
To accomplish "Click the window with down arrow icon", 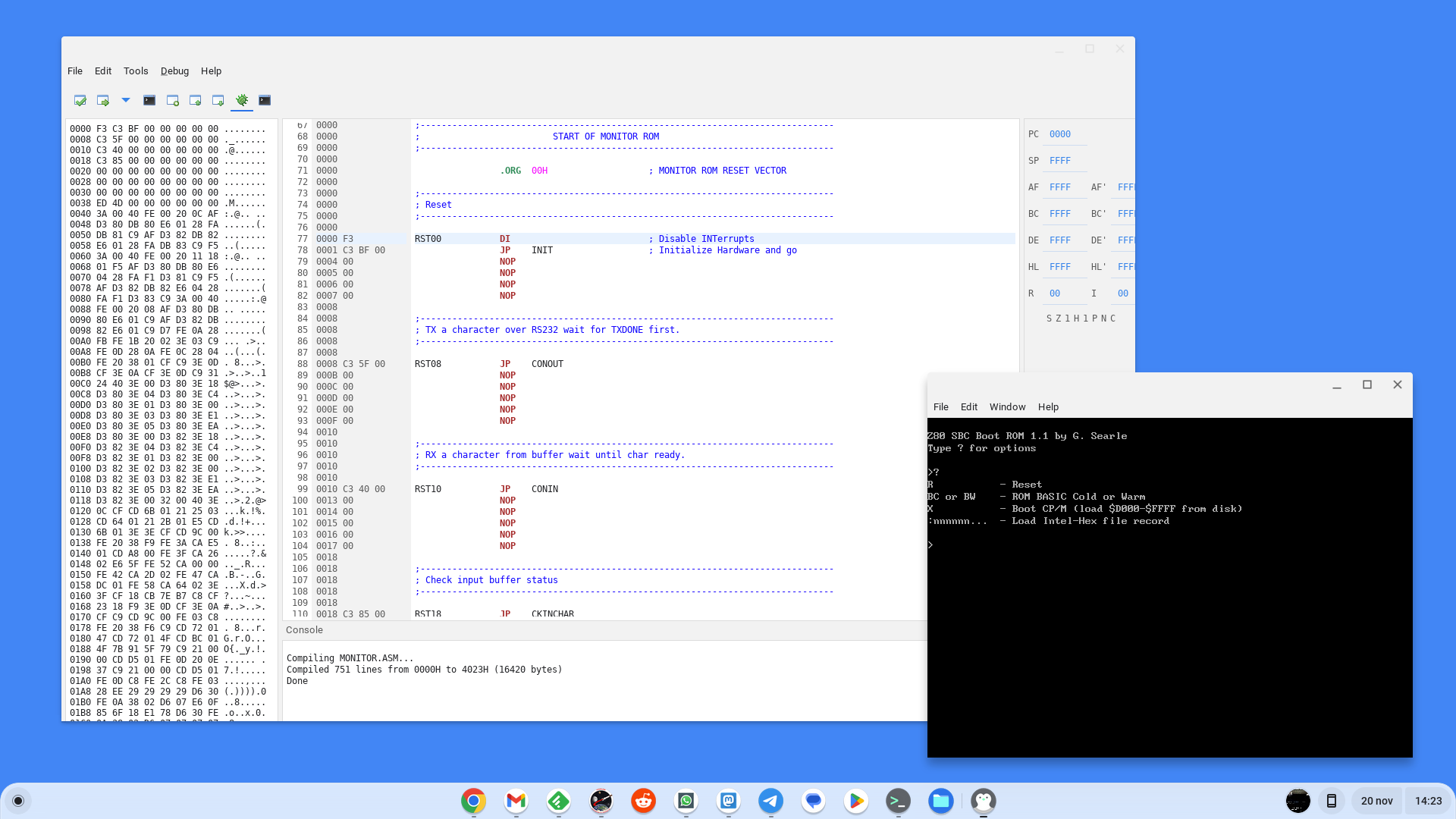I will (218, 100).
